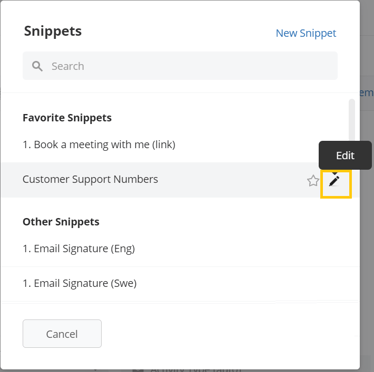The height and width of the screenshot is (372, 374).
Task: Click the pencil Edit icon for Customer Support Numbers
Action: pos(334,181)
